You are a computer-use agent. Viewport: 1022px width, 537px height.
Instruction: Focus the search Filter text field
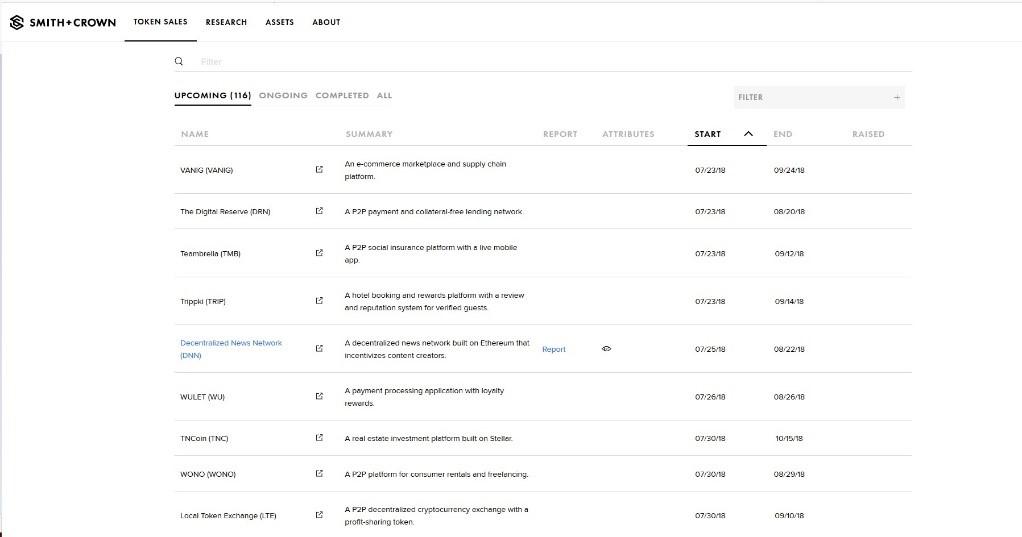(554, 61)
